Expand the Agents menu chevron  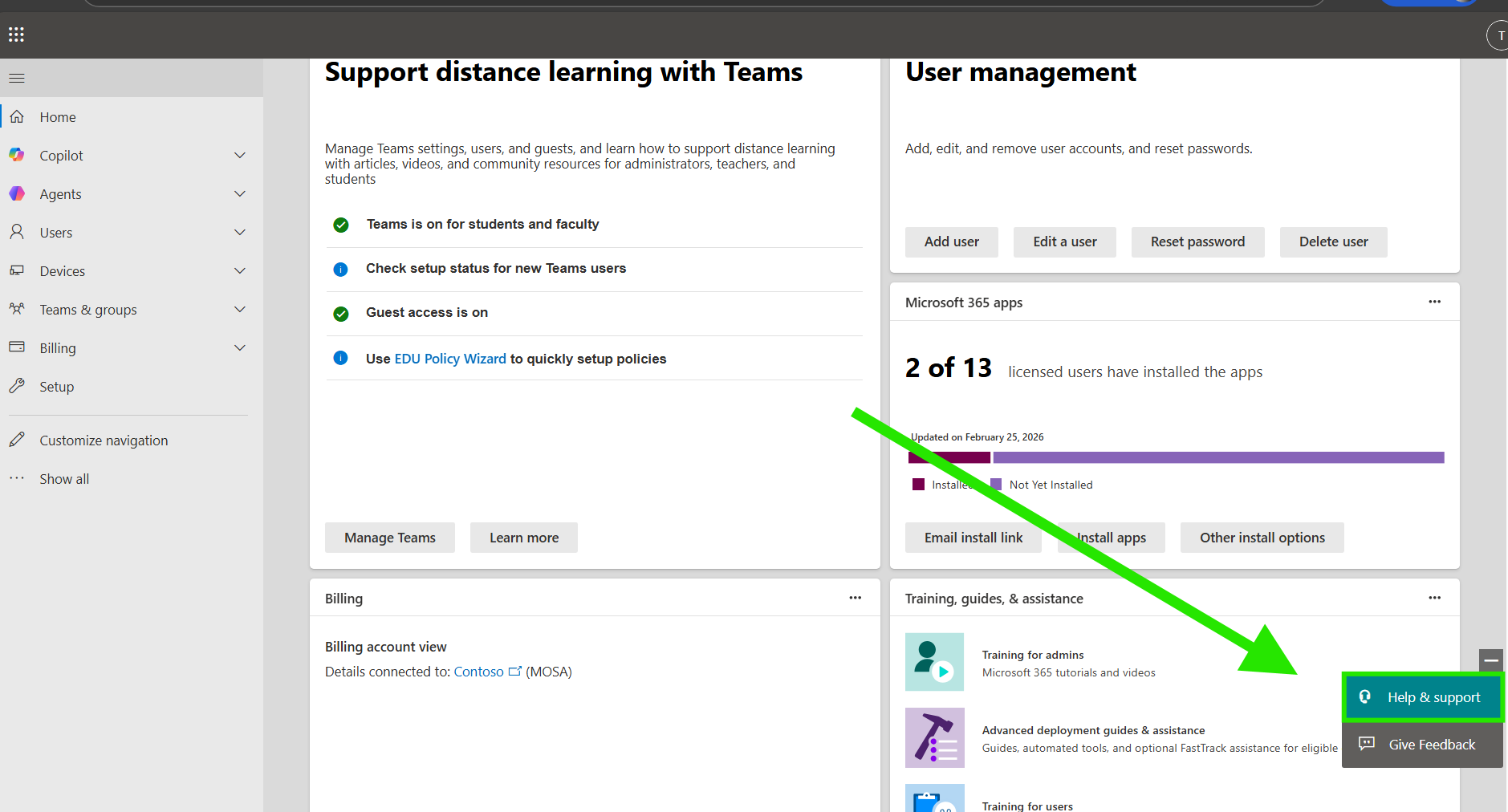[x=240, y=193]
